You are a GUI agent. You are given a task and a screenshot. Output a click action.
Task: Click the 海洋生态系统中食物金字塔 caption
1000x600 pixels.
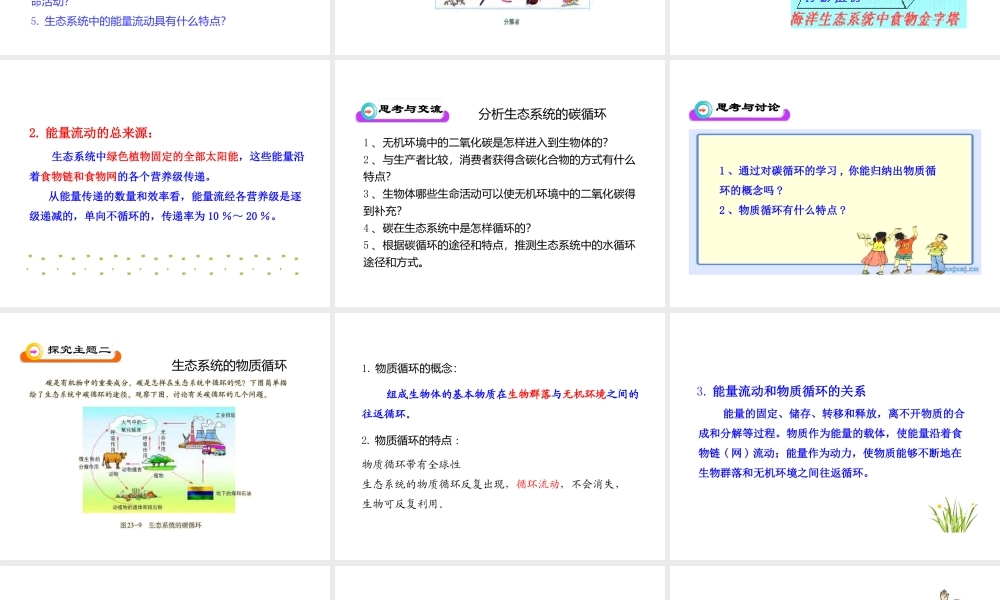[878, 17]
